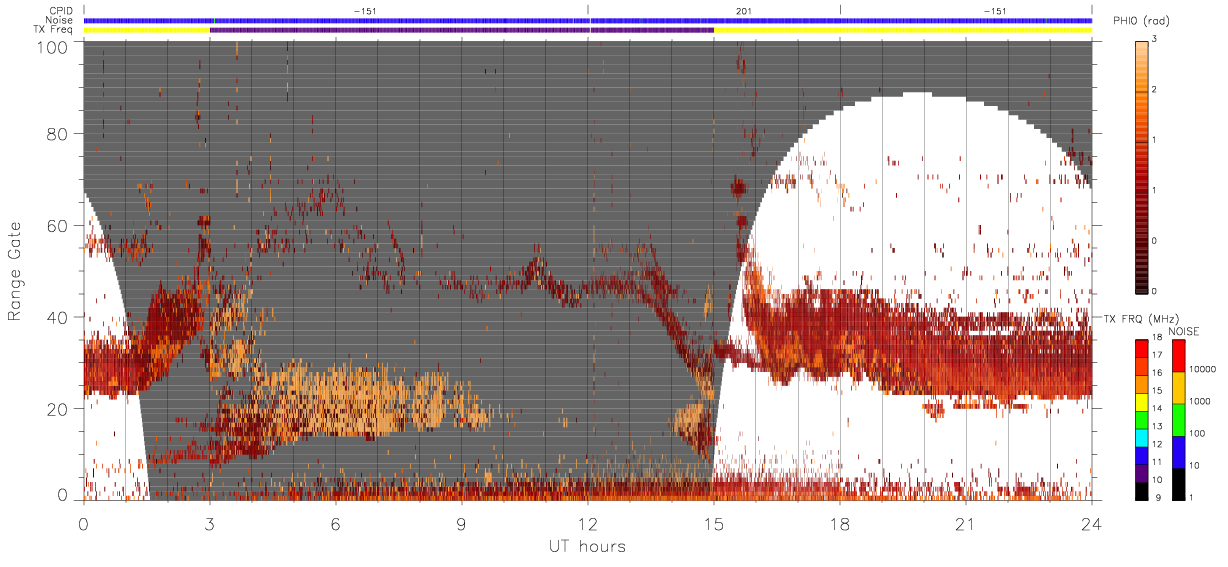Click the yellow TX Freq bar segment near hour 0
Viewport: 1228px width, 567px height.
pos(147,30)
